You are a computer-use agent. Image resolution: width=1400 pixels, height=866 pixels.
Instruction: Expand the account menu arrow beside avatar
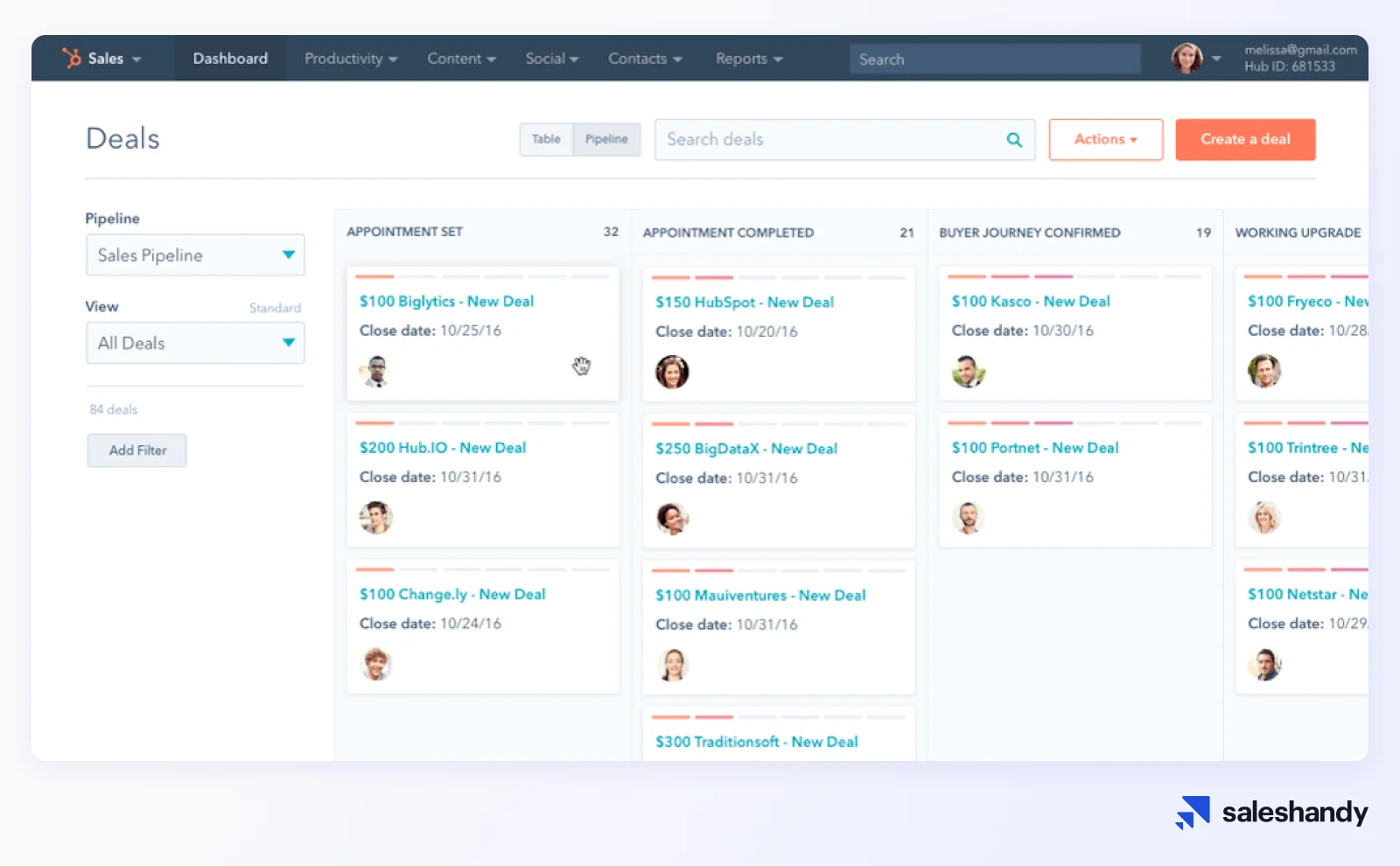click(1216, 59)
